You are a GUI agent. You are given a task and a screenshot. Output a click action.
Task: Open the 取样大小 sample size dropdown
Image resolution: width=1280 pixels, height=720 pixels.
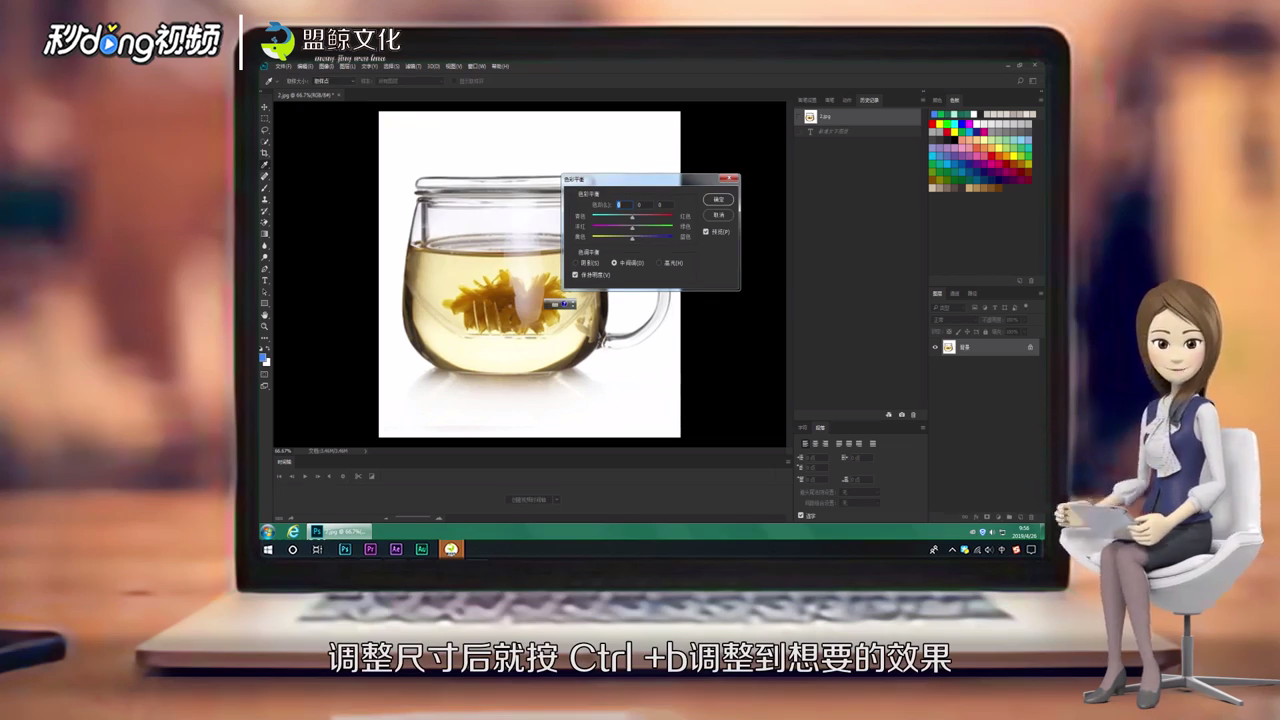coord(334,81)
